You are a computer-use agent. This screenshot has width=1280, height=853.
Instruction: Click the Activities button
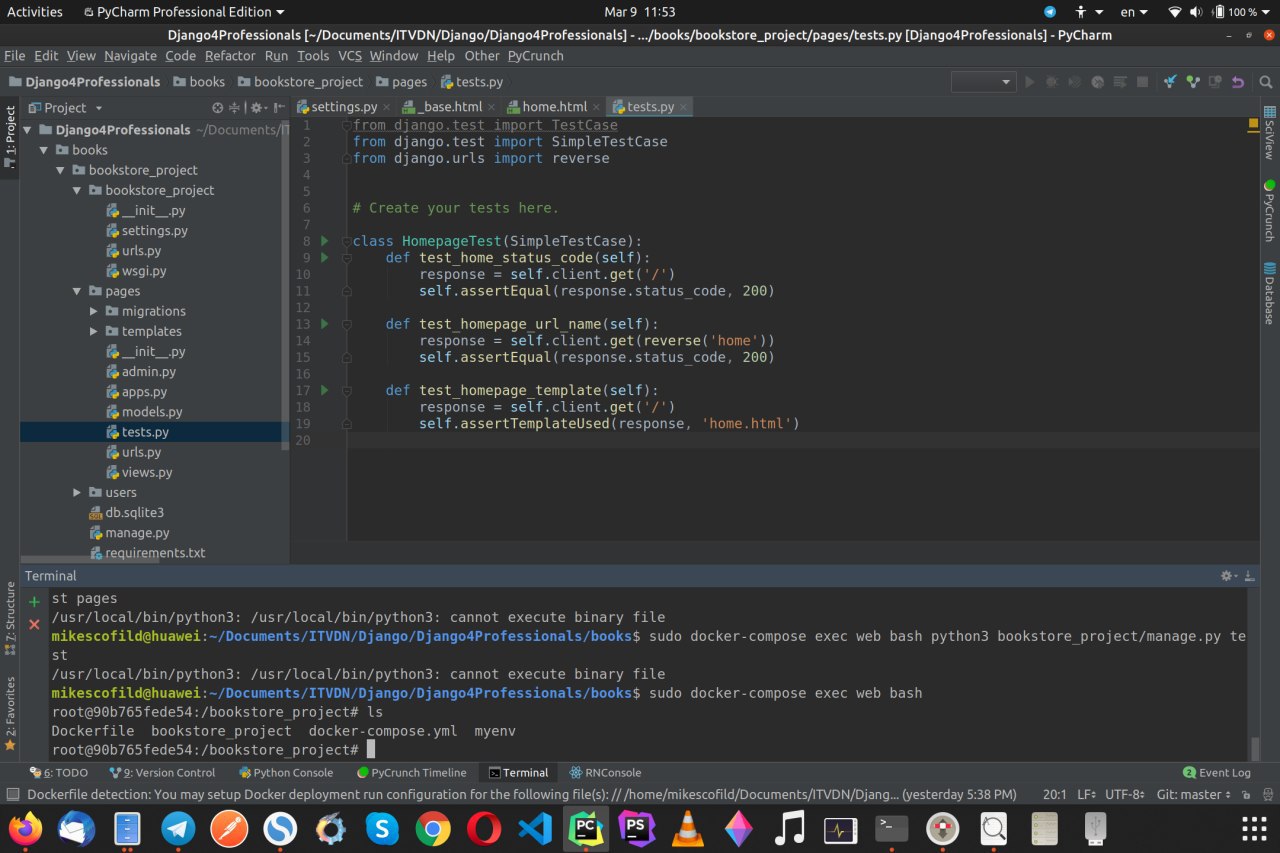(35, 12)
